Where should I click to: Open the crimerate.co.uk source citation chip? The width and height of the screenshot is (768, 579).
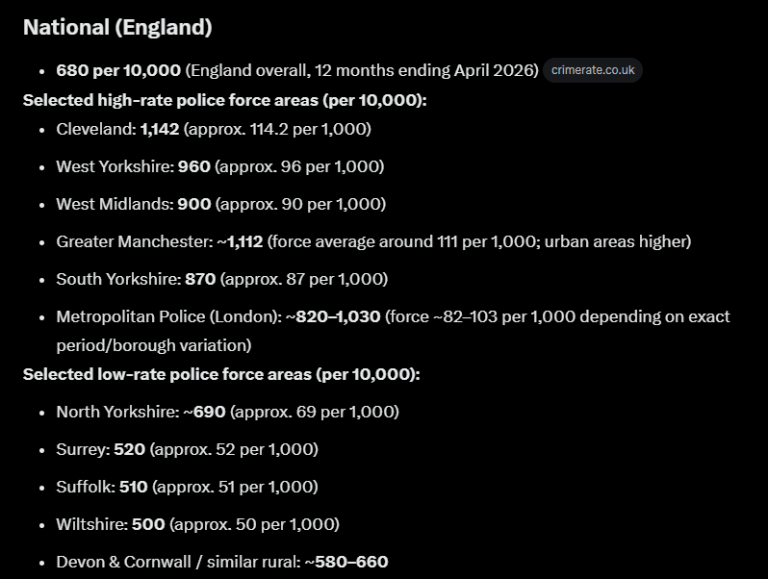pyautogui.click(x=593, y=70)
